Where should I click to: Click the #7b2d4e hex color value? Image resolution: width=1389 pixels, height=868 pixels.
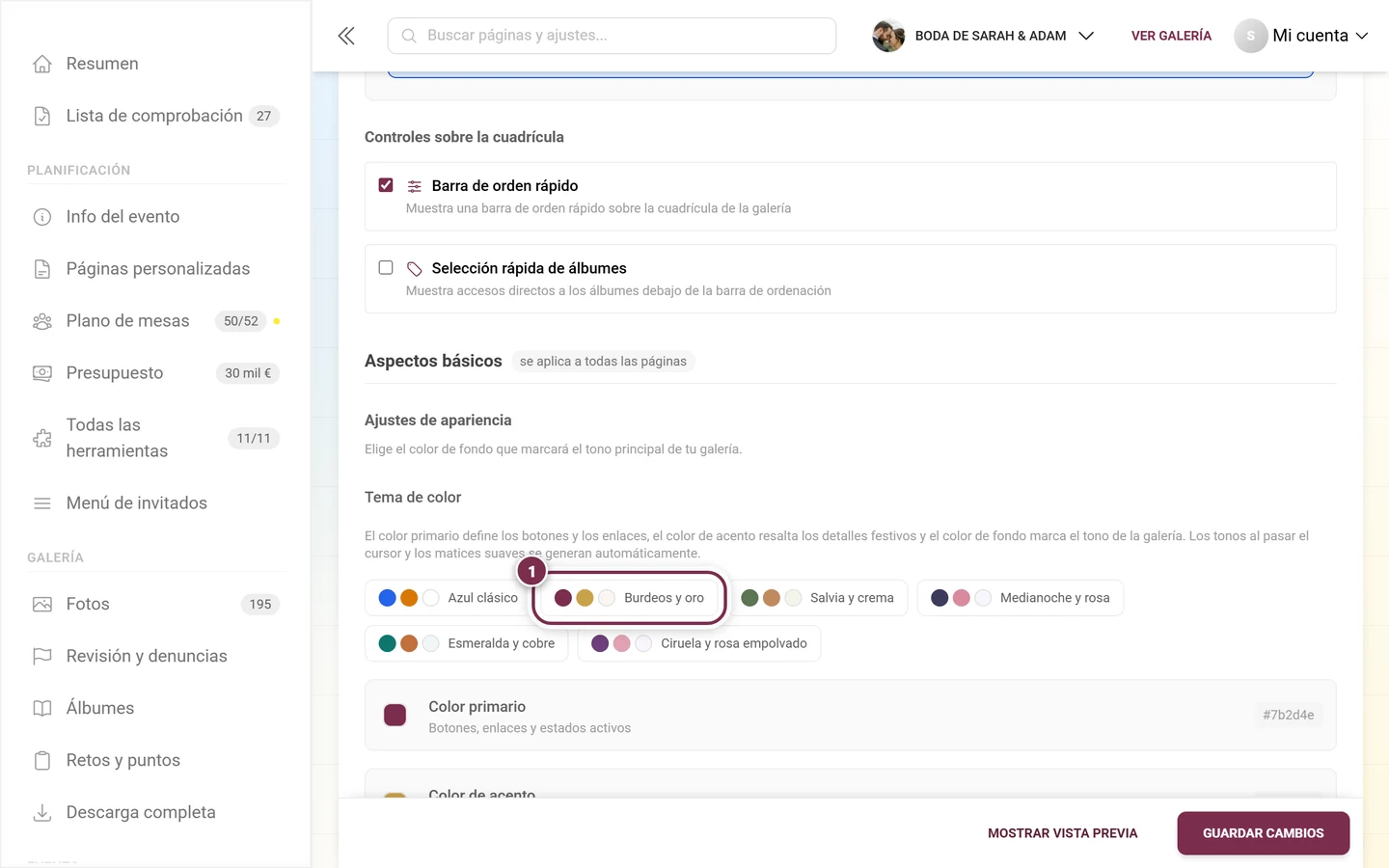click(x=1288, y=715)
